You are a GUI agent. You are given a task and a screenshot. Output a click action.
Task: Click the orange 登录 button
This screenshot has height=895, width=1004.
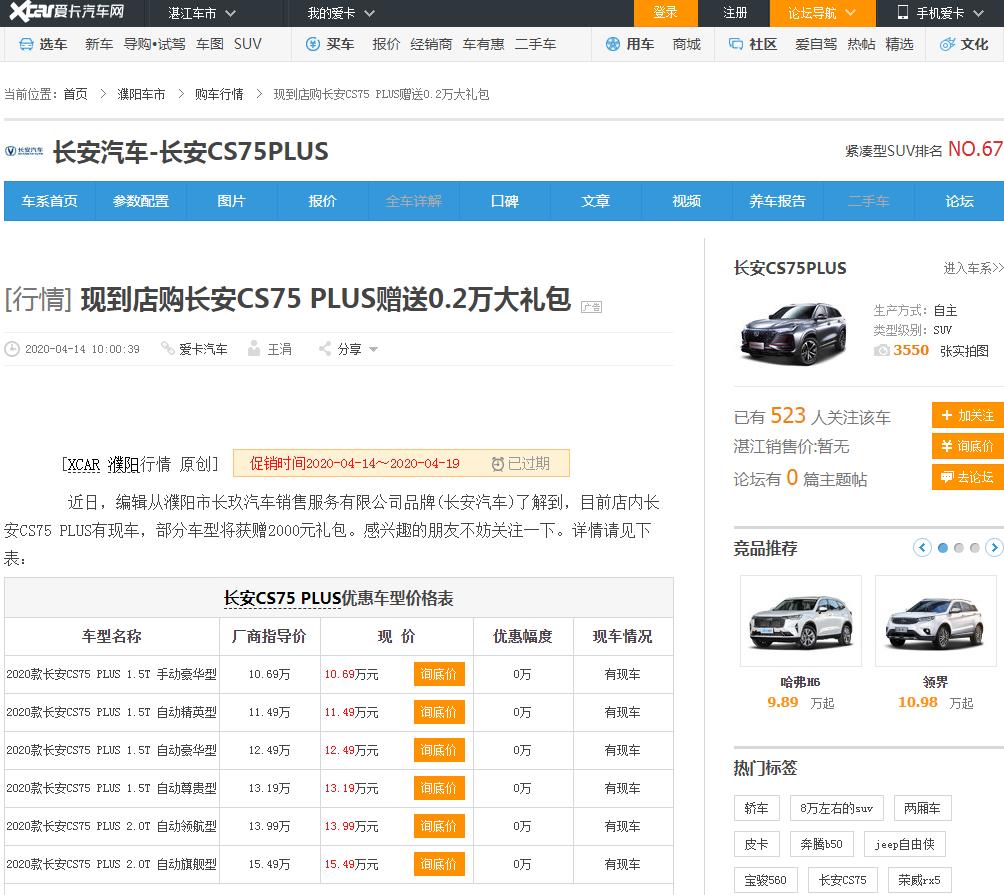(x=665, y=13)
